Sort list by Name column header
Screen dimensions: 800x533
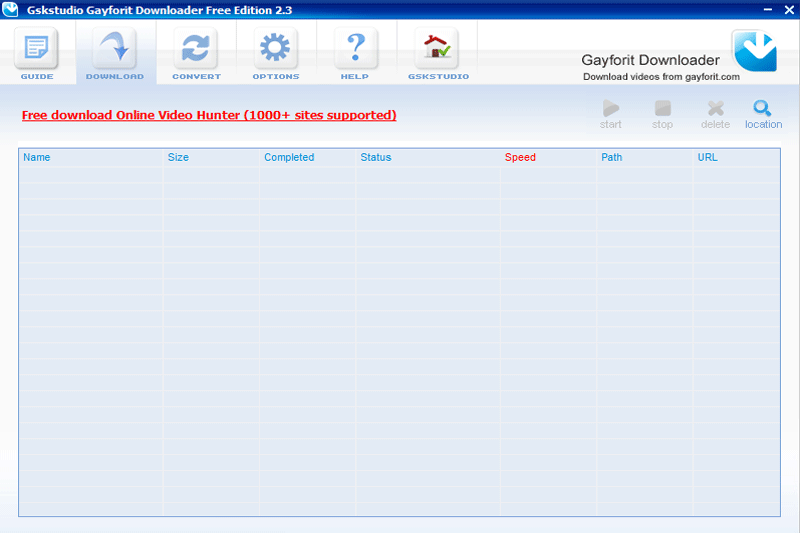tap(37, 157)
